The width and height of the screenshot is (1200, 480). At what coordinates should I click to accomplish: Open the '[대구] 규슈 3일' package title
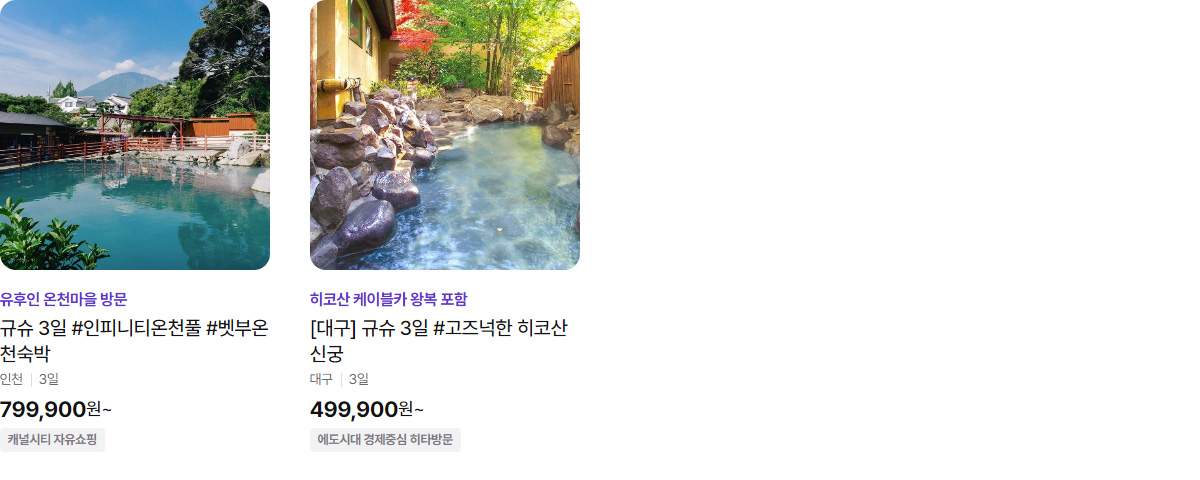pyautogui.click(x=439, y=341)
